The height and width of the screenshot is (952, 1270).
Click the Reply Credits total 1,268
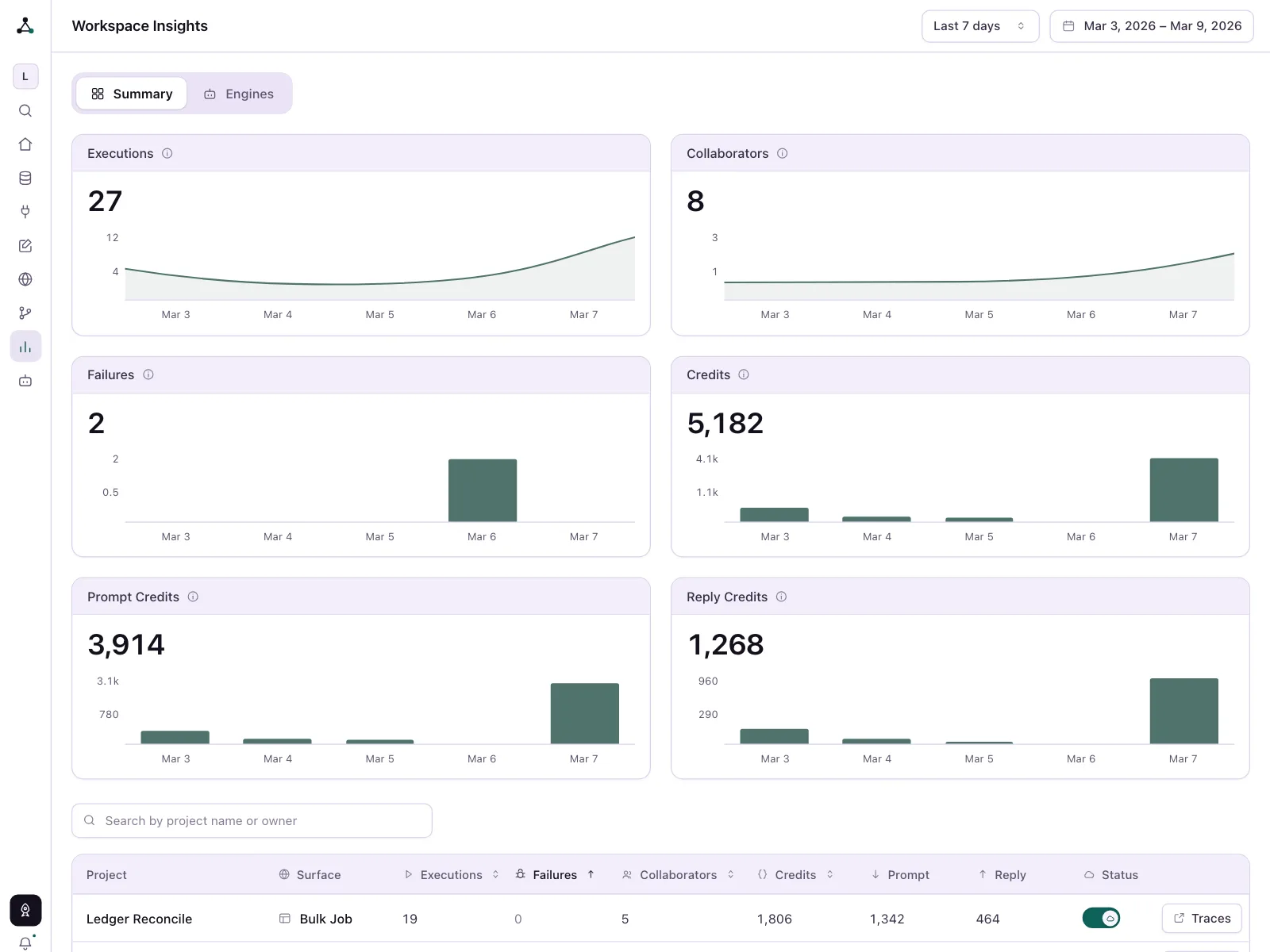725,645
